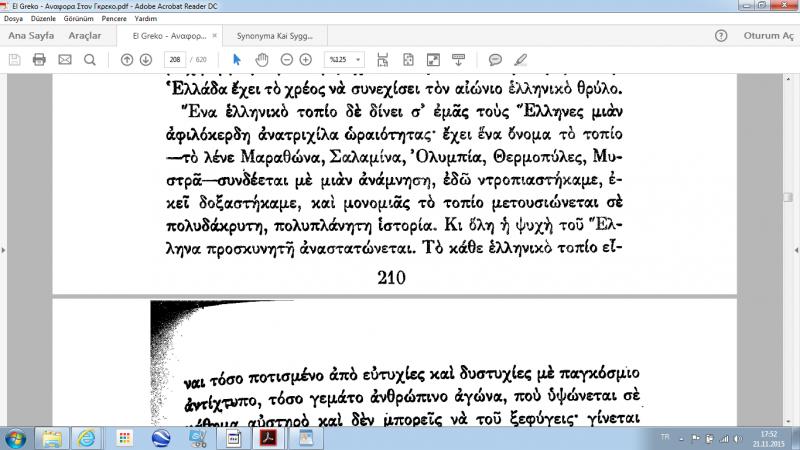Viewport: 800px width, 450px height.
Task: Open the Düzenle menu
Action: (x=43, y=18)
